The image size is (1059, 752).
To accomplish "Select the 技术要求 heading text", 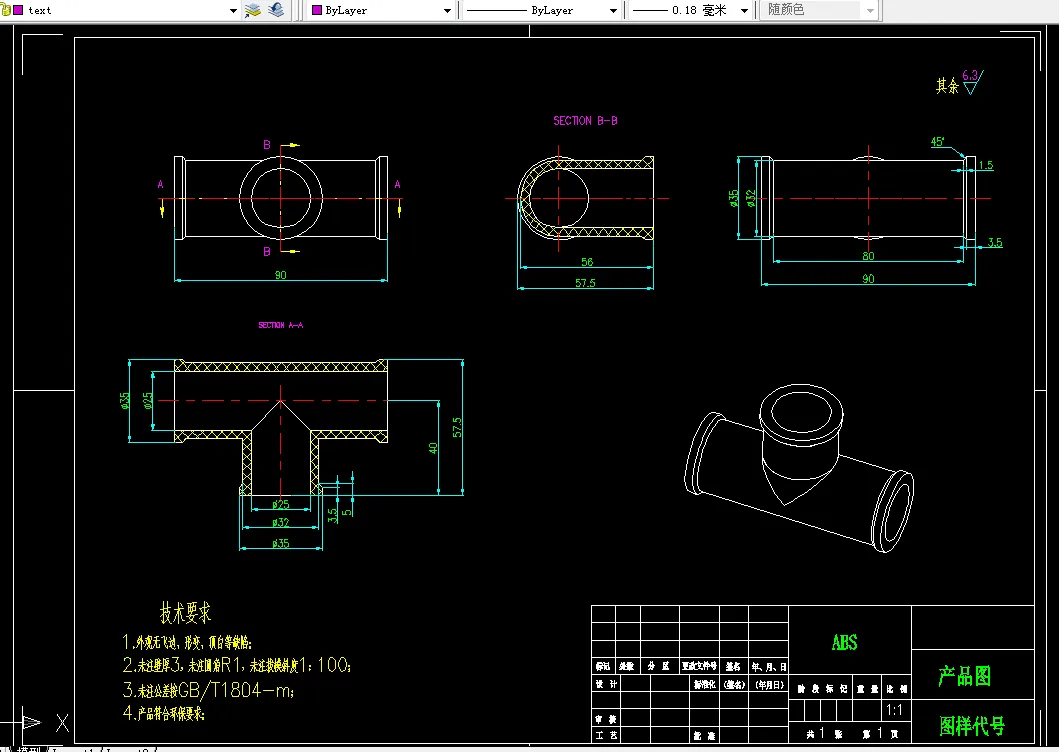I will click(x=186, y=612).
